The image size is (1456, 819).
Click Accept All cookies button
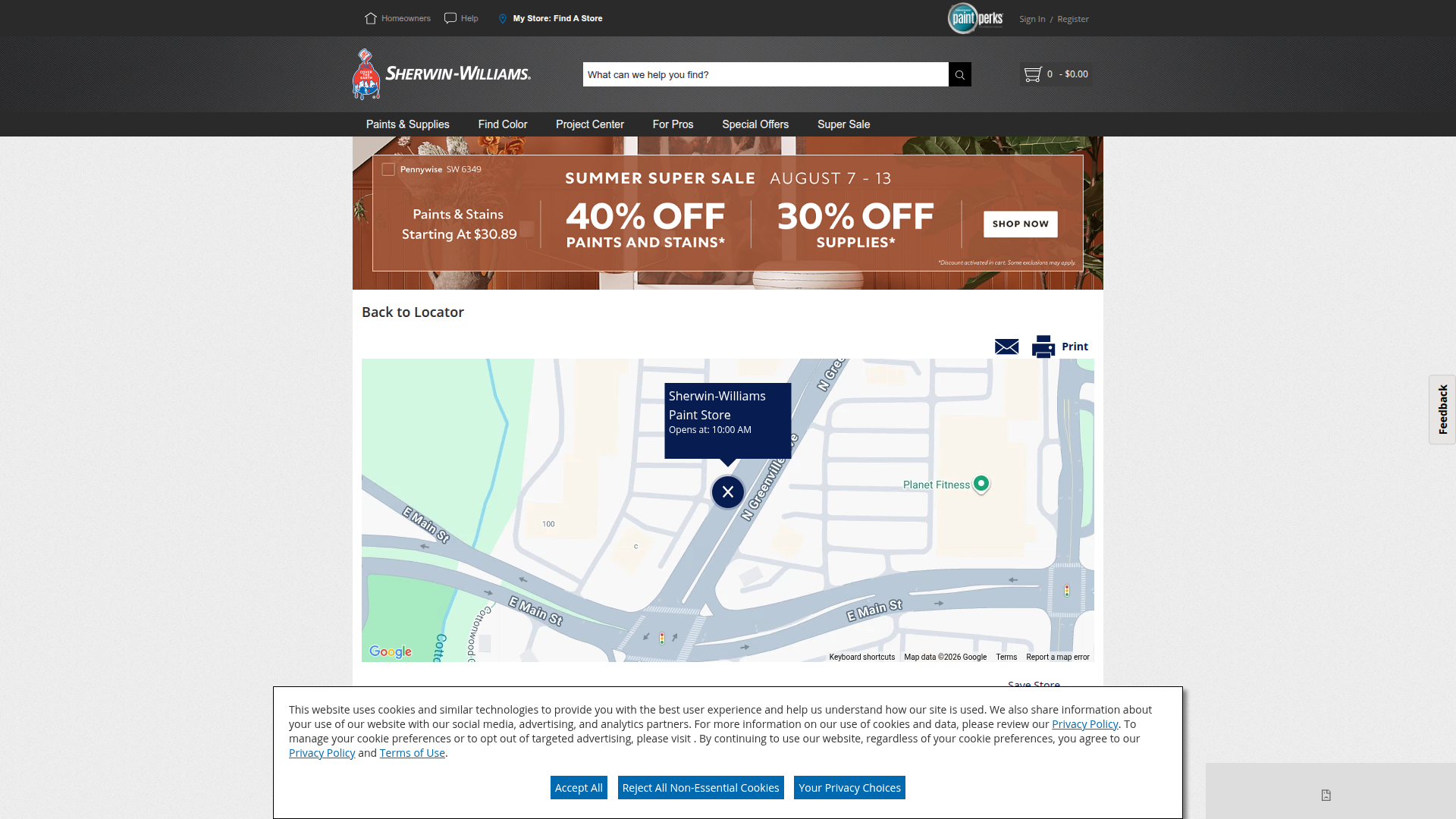(579, 788)
